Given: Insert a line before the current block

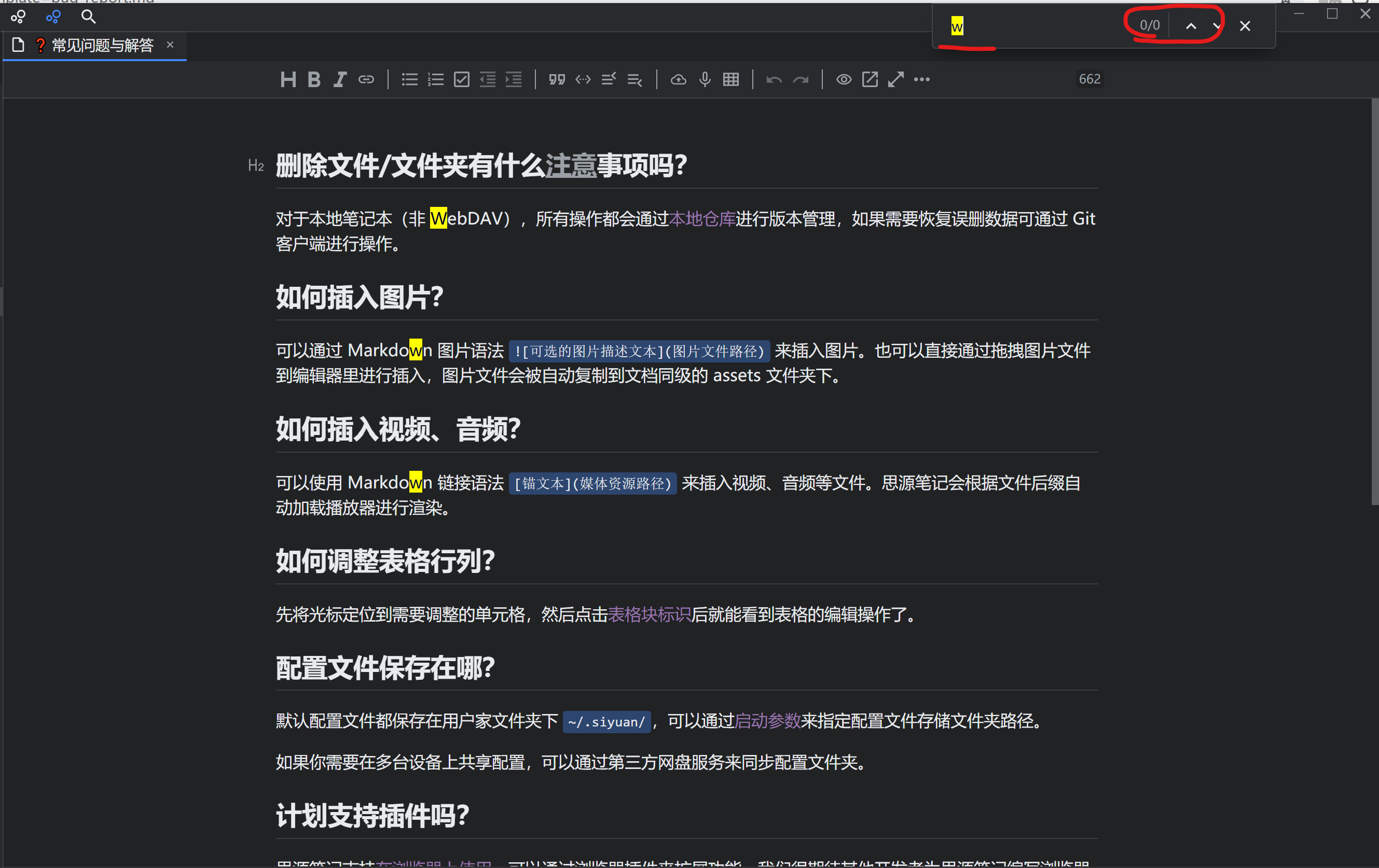Looking at the screenshot, I should click(x=609, y=79).
